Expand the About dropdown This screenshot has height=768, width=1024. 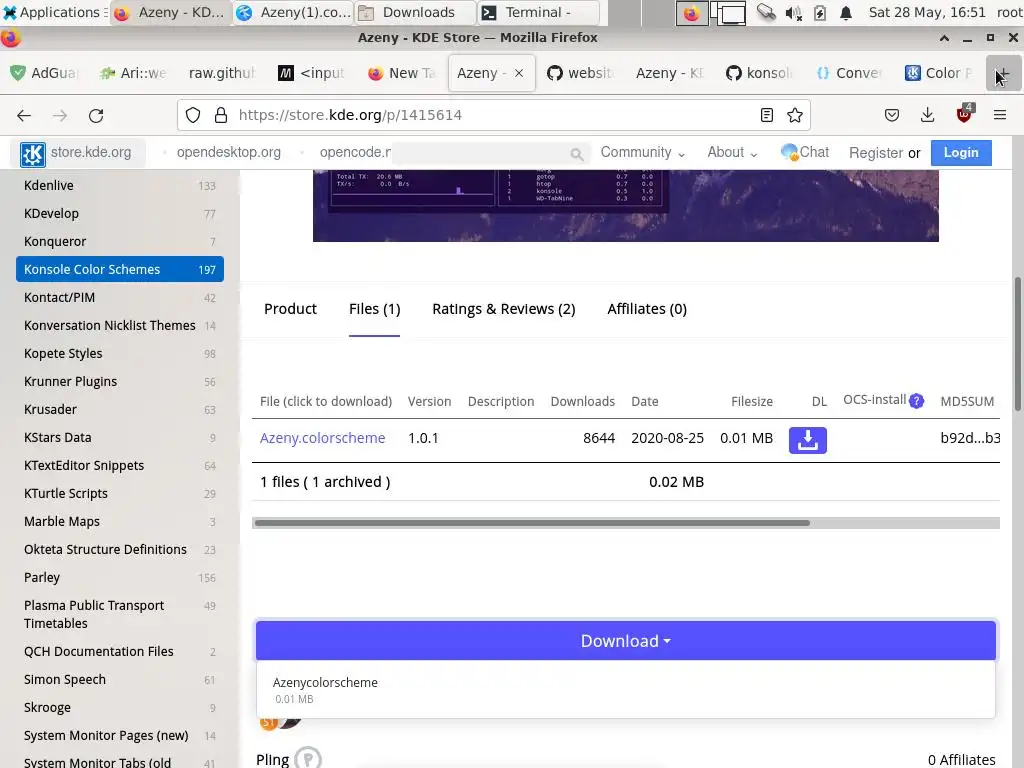coord(732,152)
